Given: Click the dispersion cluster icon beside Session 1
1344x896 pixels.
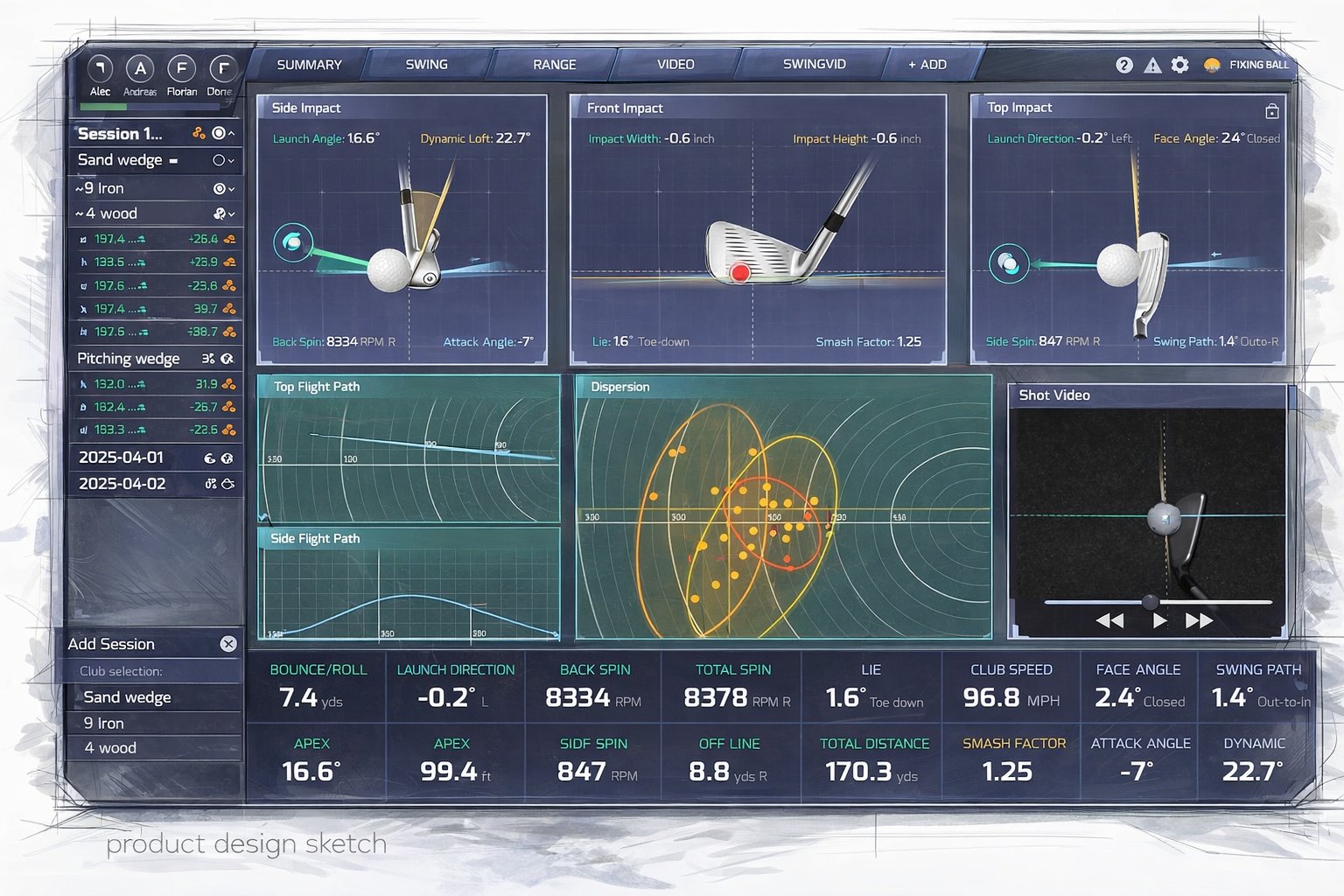Looking at the screenshot, I should pos(199,133).
